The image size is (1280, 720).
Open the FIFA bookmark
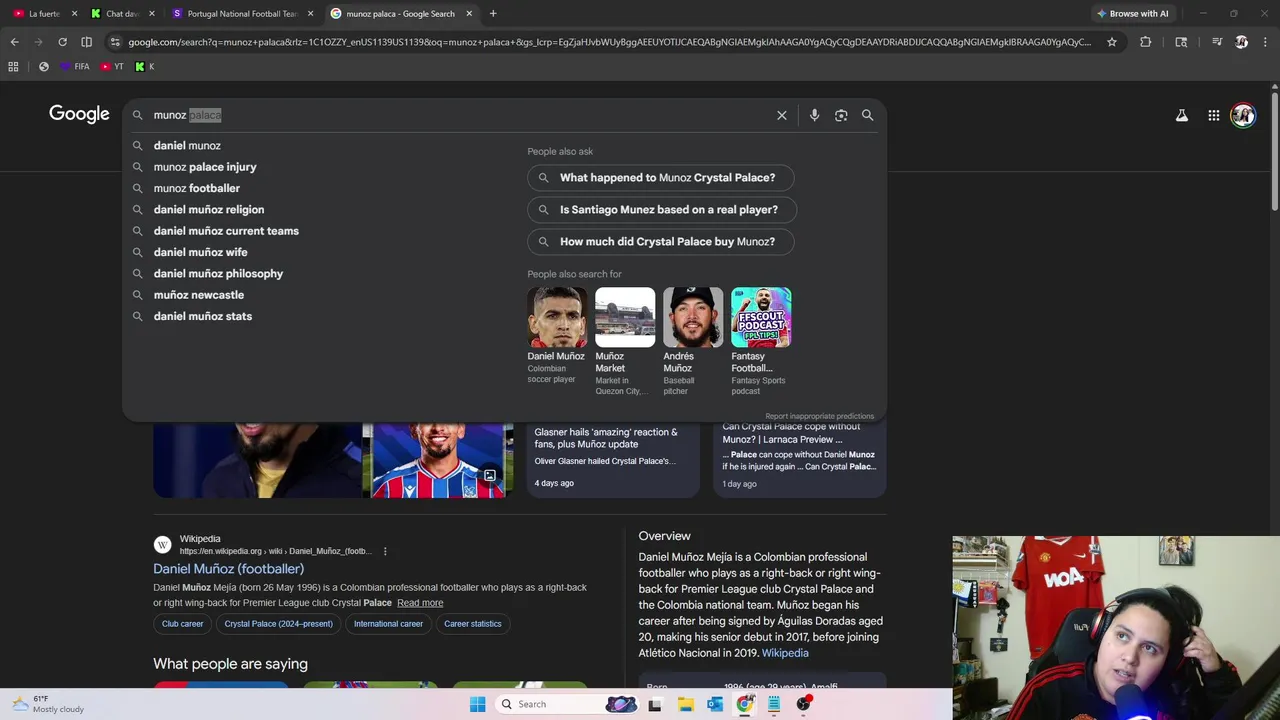coord(75,66)
